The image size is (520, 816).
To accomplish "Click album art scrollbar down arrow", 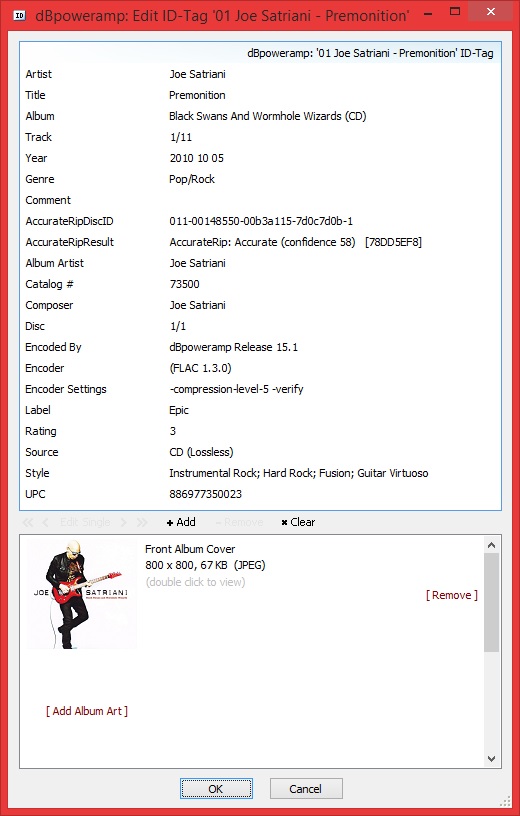I will [491, 759].
